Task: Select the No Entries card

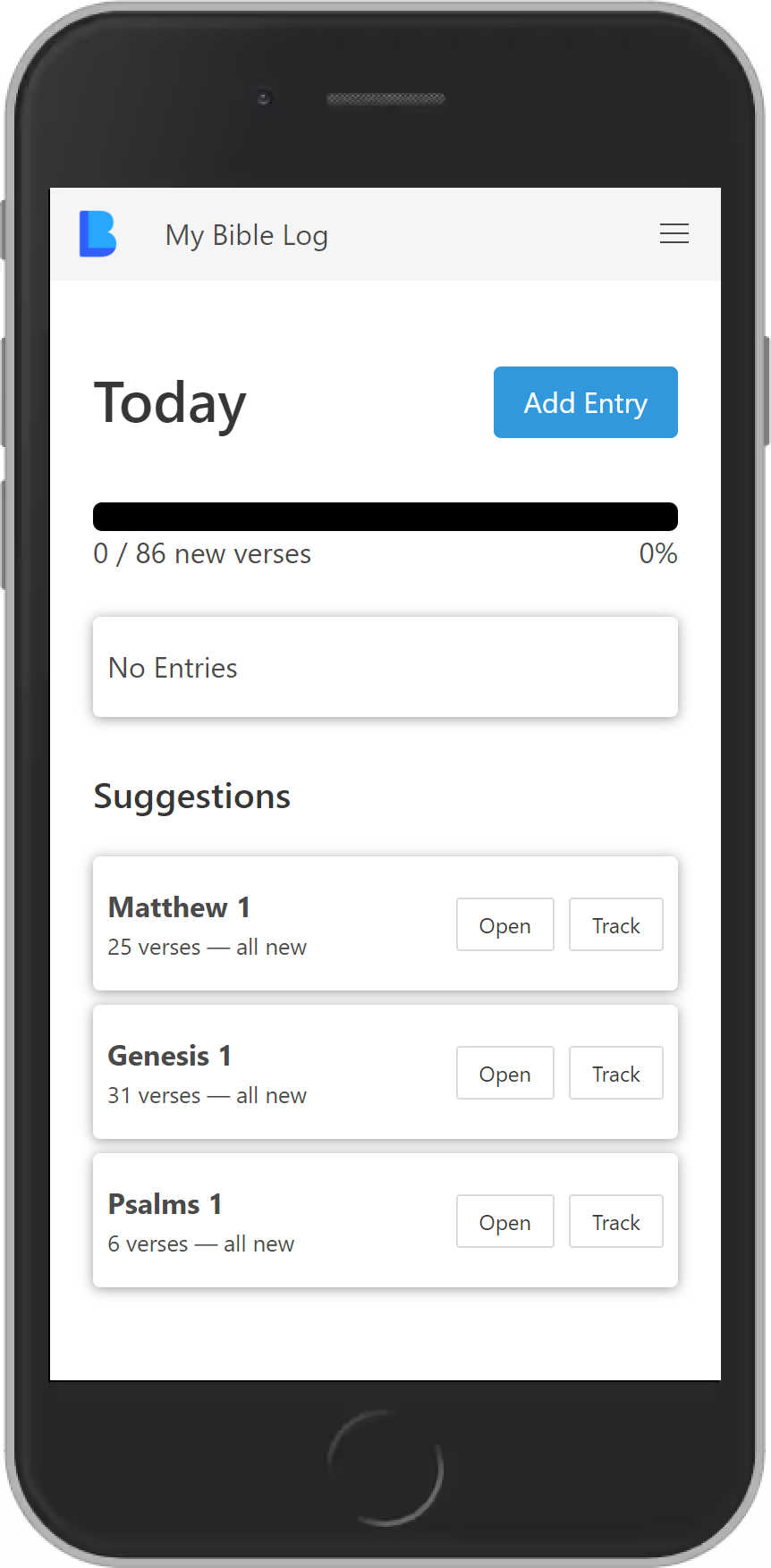Action: [385, 667]
